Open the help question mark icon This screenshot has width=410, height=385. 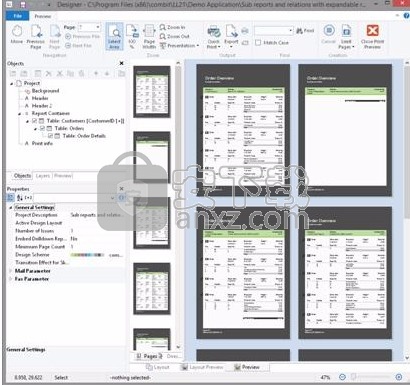point(407,16)
